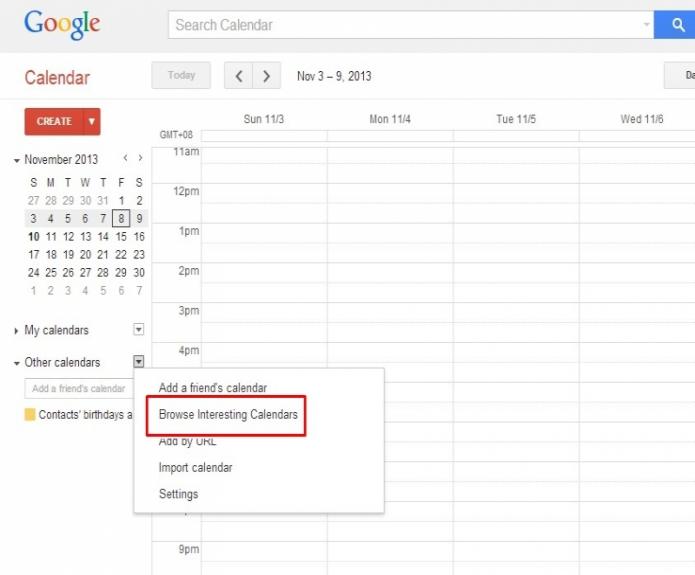The height and width of the screenshot is (575, 695).
Task: Open the My calendars options dropdown
Action: coord(139,329)
